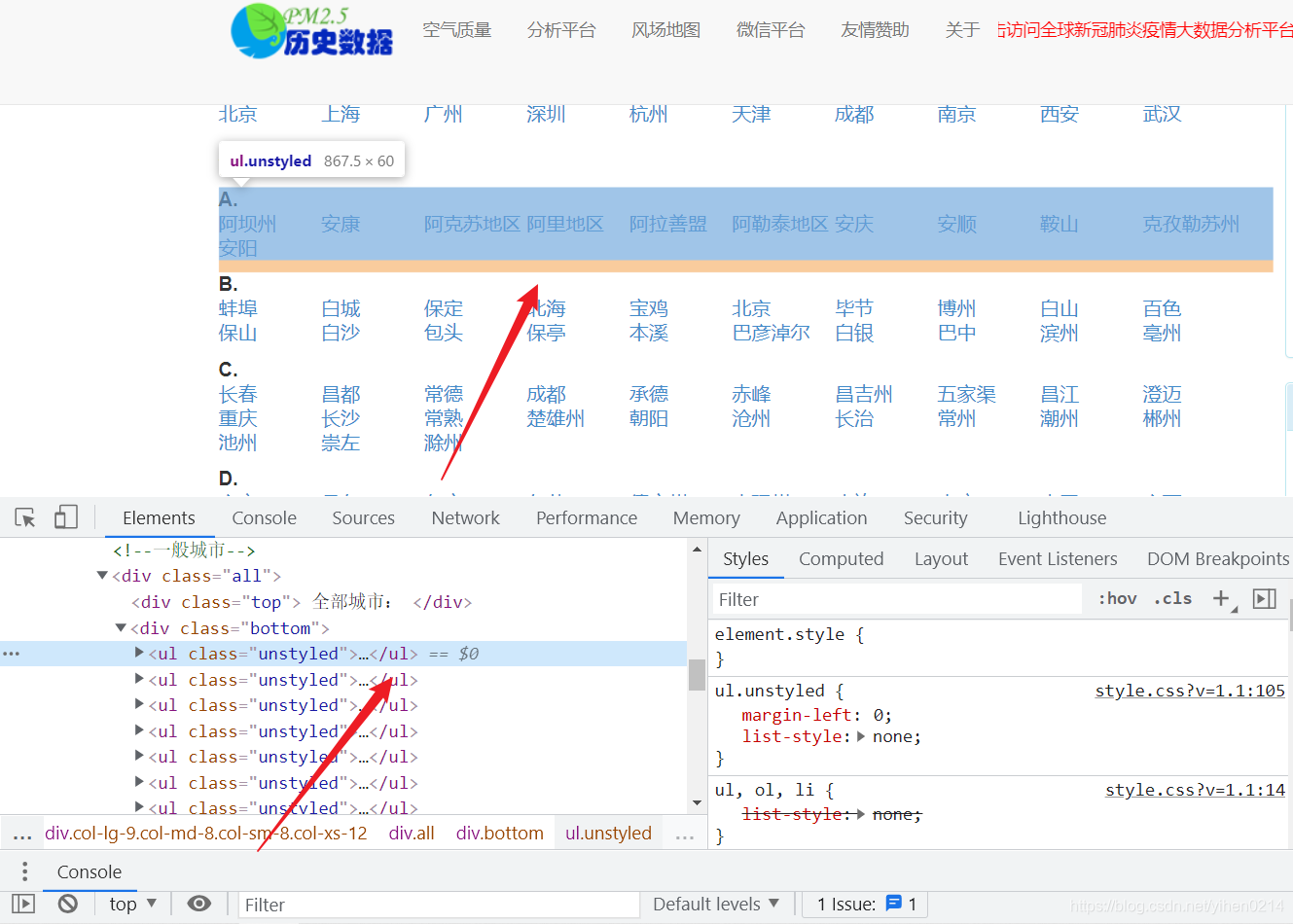Open the Default levels dropdown

tap(716, 904)
